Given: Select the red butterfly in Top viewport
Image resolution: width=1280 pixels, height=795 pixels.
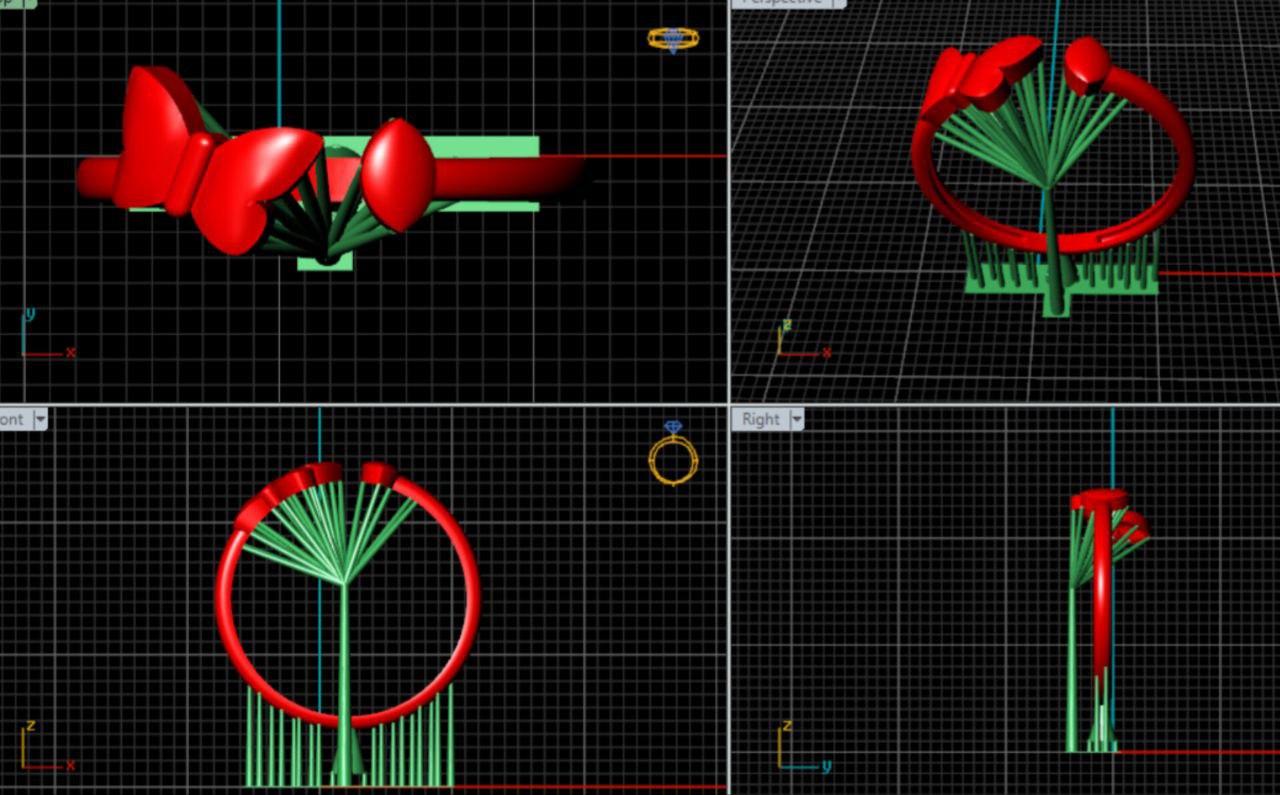Looking at the screenshot, I should 215,160.
